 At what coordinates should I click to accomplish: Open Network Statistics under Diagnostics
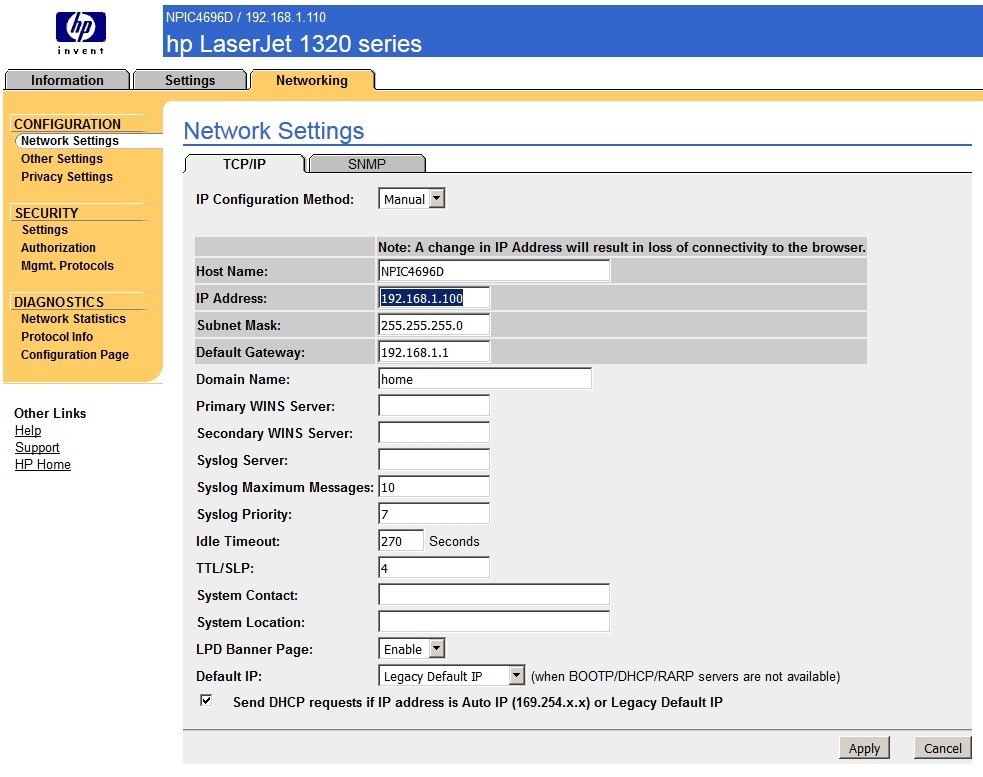tap(73, 319)
